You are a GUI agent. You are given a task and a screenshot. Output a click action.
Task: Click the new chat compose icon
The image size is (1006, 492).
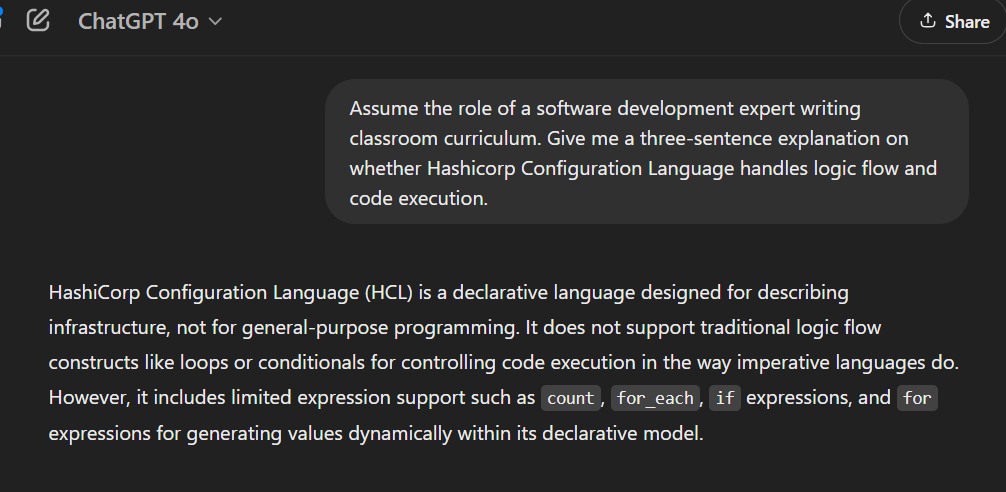tap(38, 20)
